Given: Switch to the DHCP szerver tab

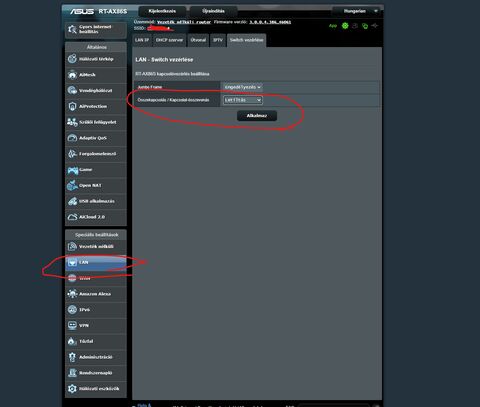Looking at the screenshot, I should [169, 40].
